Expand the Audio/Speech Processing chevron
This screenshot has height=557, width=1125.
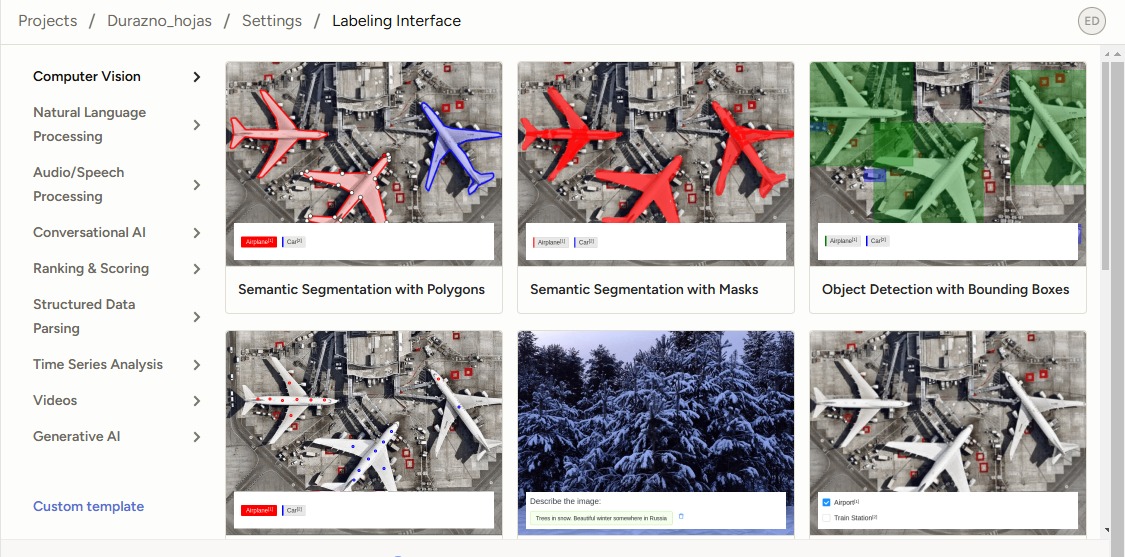click(x=197, y=185)
